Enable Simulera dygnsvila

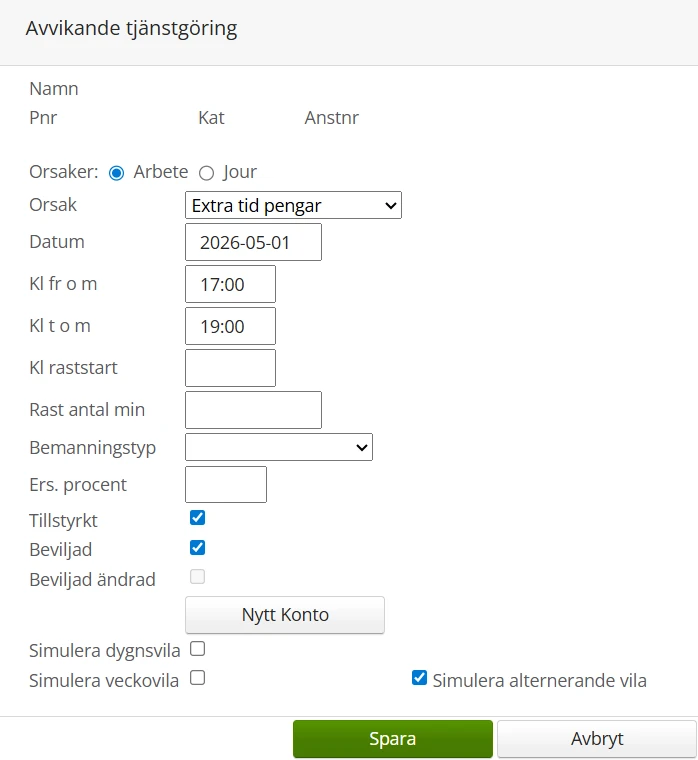point(198,649)
